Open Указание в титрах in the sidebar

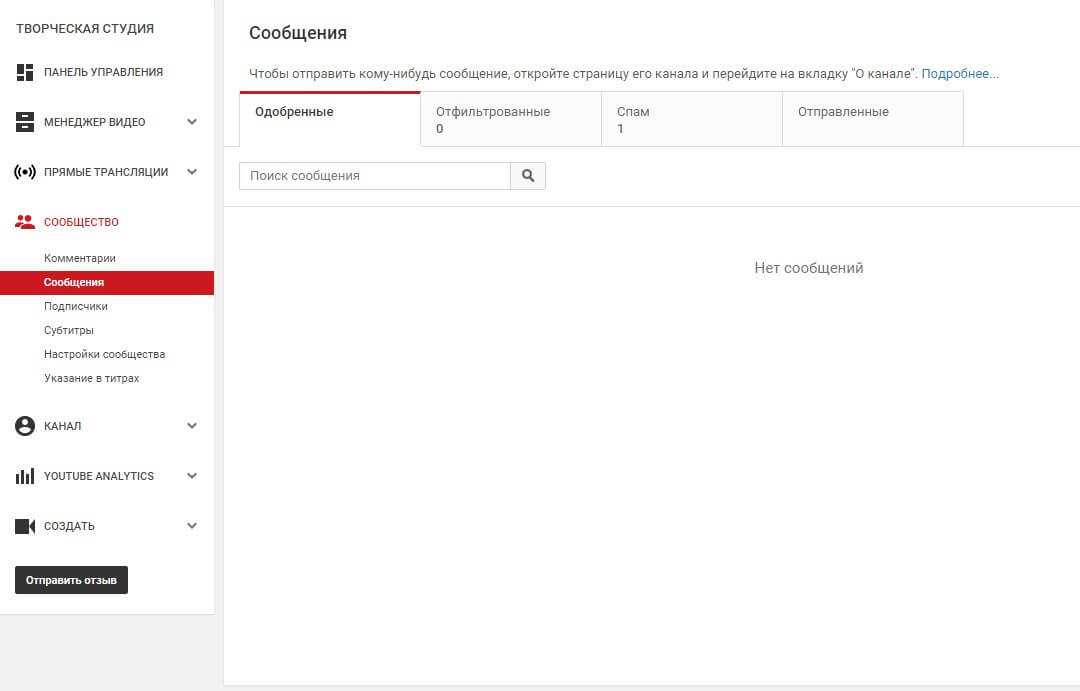[x=92, y=378]
